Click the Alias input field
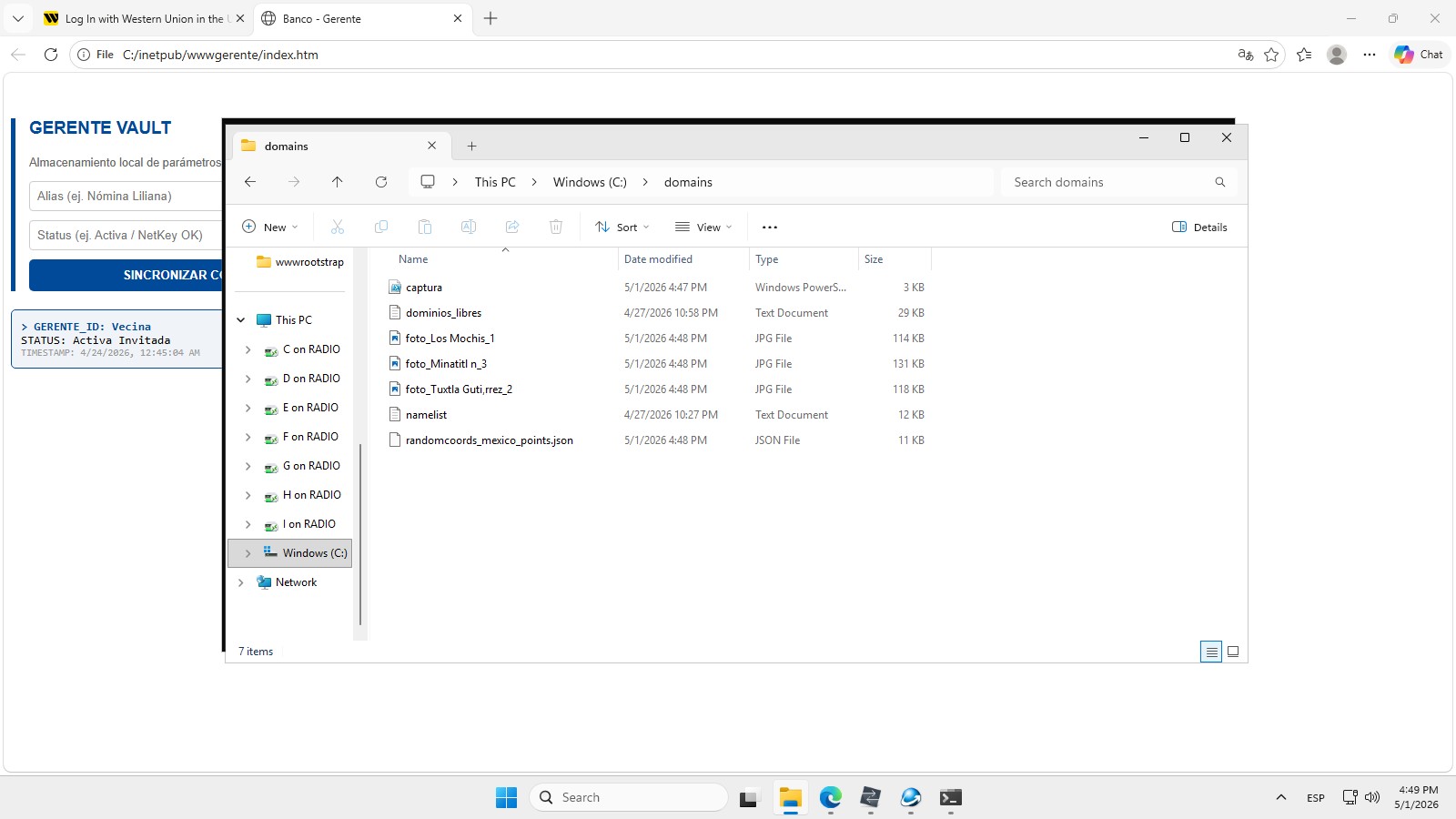The height and width of the screenshot is (819, 1456). click(126, 196)
